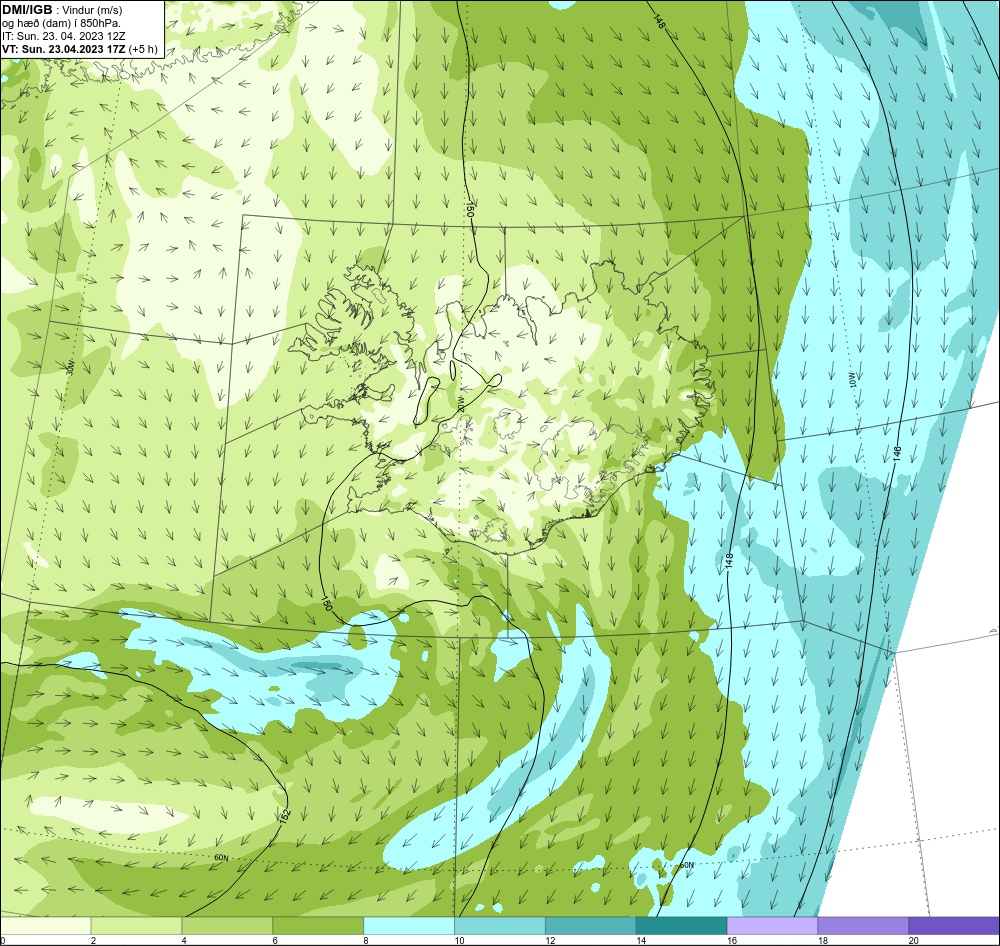1000x946 pixels.
Task: Choose the 14–16 m/s dark teal swatch
Action: tap(682, 925)
